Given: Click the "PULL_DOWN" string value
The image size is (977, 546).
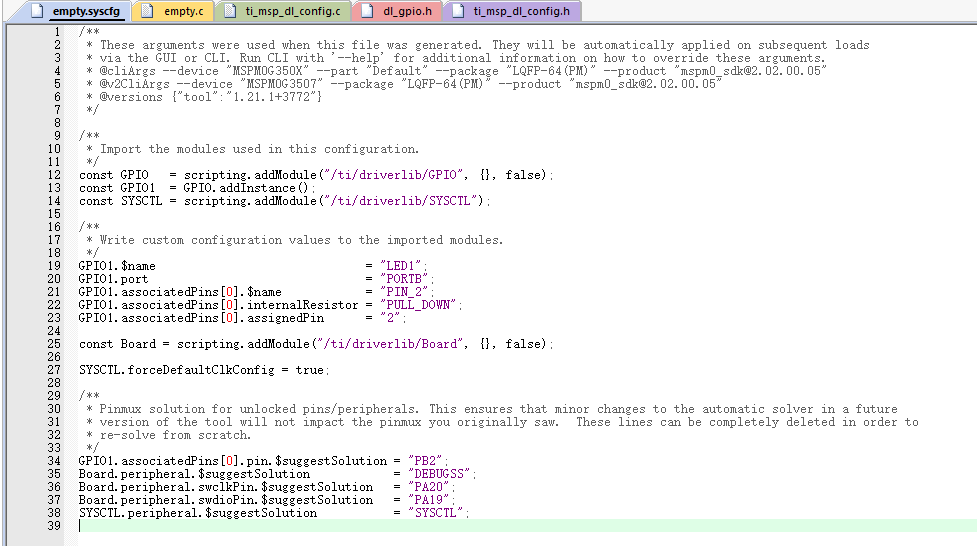Looking at the screenshot, I should tap(418, 305).
